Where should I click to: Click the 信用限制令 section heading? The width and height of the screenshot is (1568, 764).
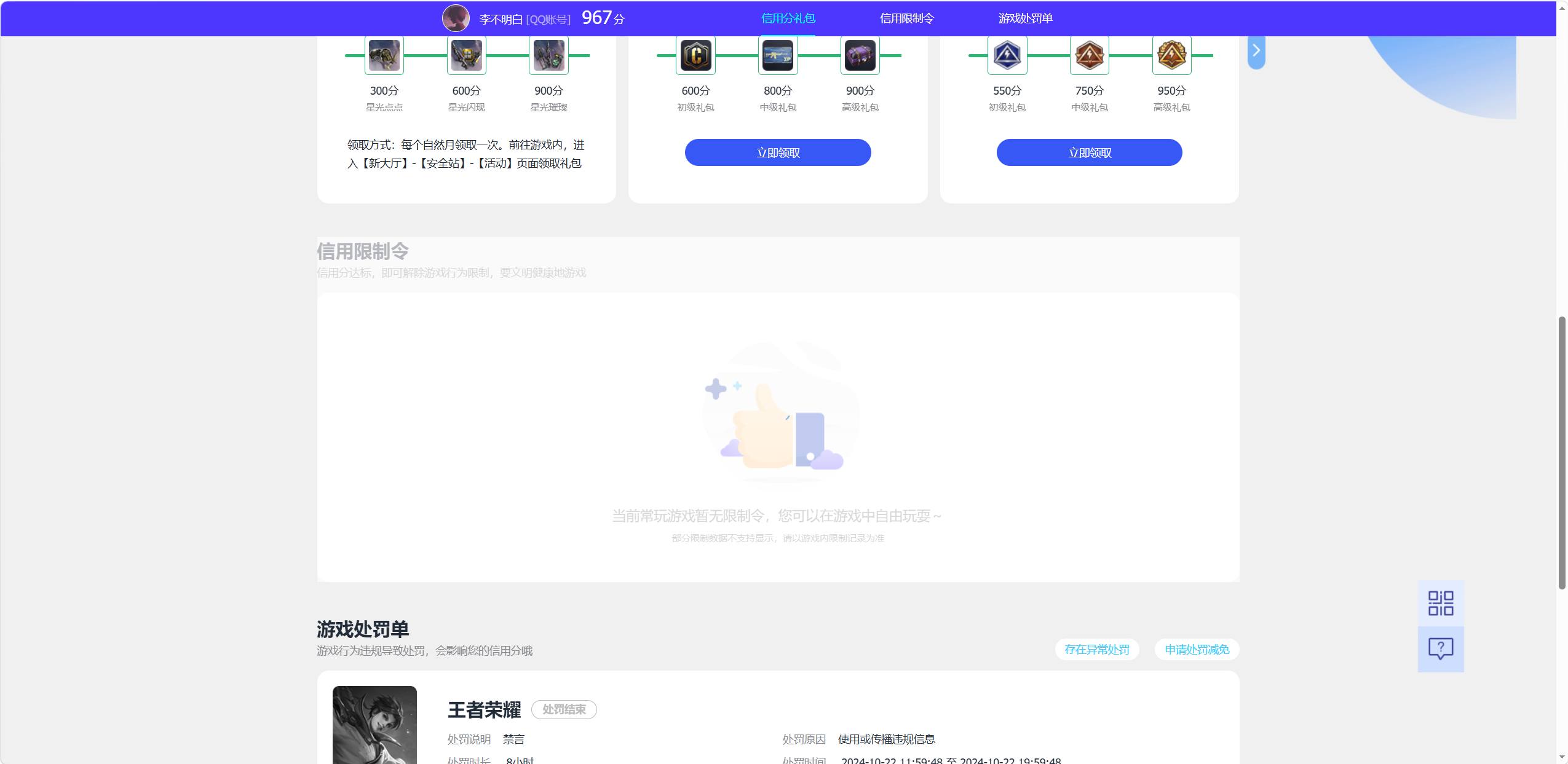pyautogui.click(x=362, y=251)
